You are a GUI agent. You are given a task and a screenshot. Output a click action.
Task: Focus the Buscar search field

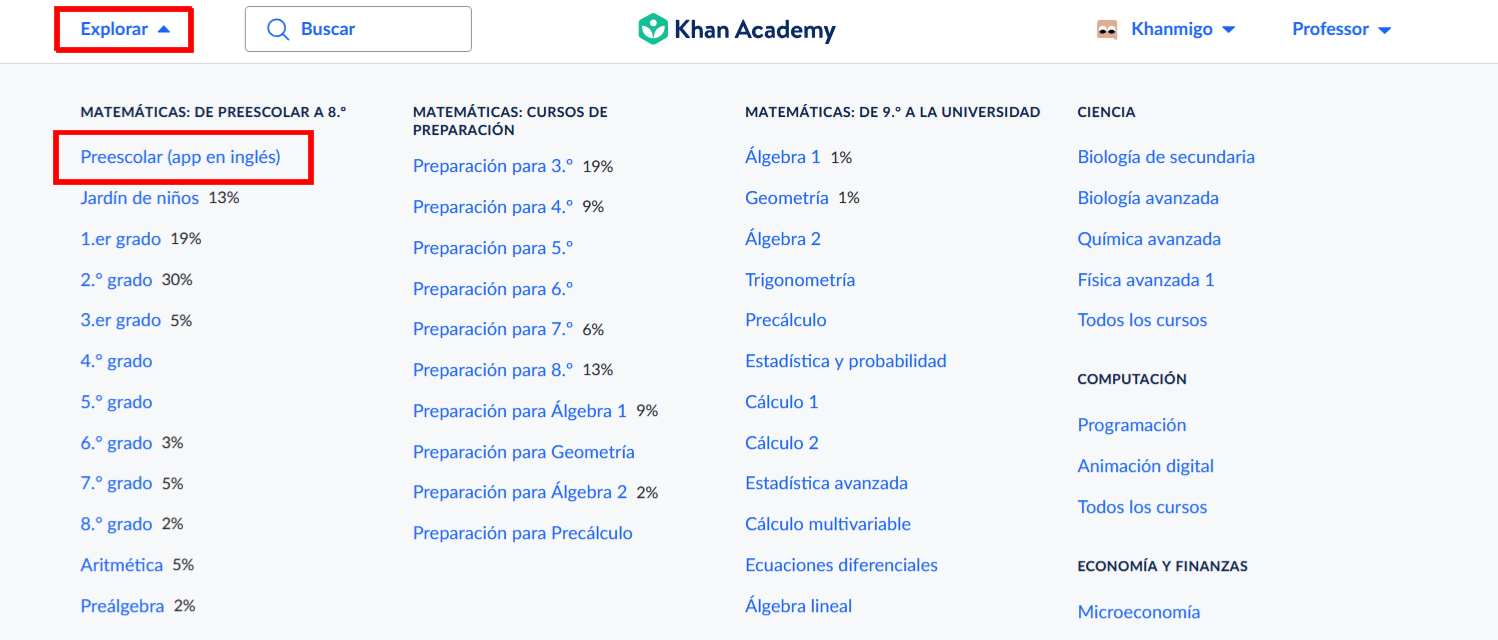(x=358, y=29)
